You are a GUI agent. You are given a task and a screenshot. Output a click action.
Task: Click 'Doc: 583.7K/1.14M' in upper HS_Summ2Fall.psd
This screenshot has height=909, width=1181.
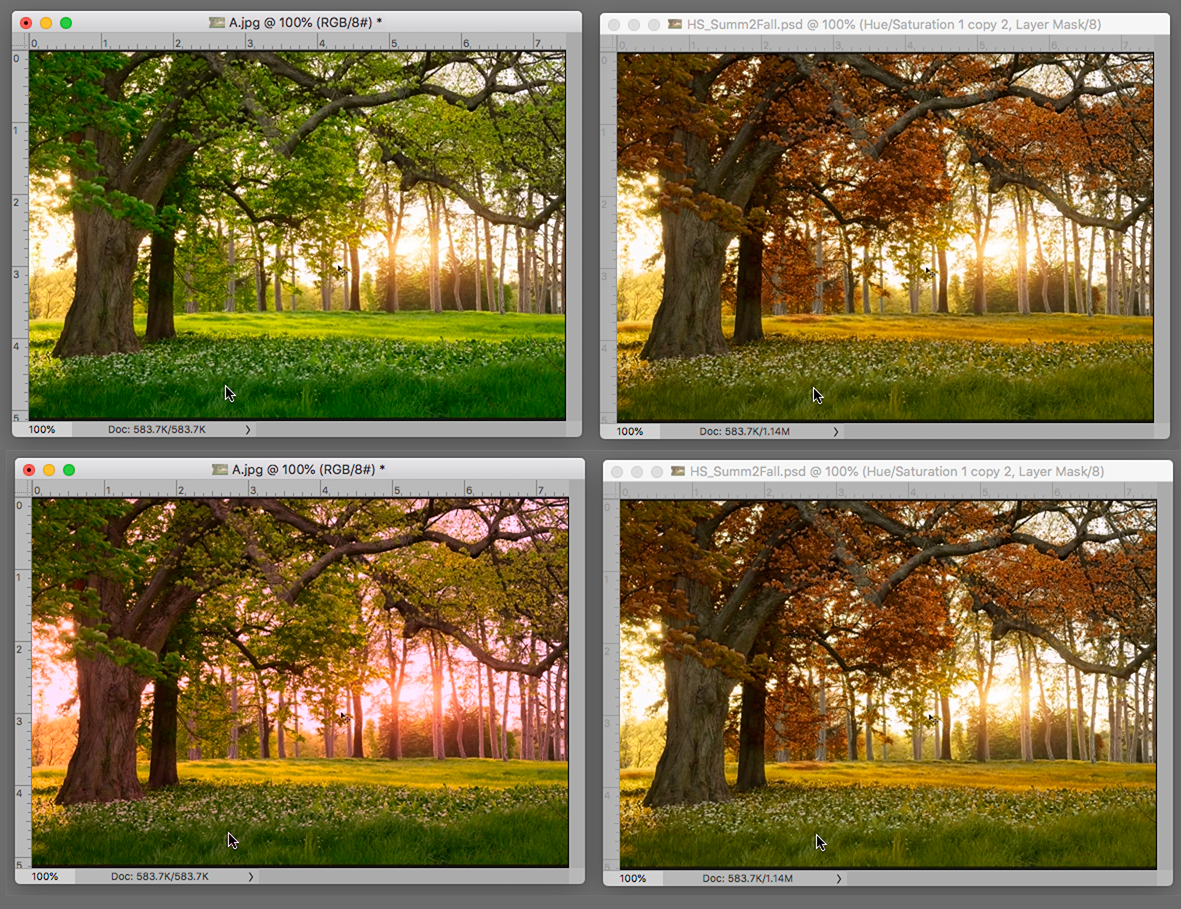744,432
